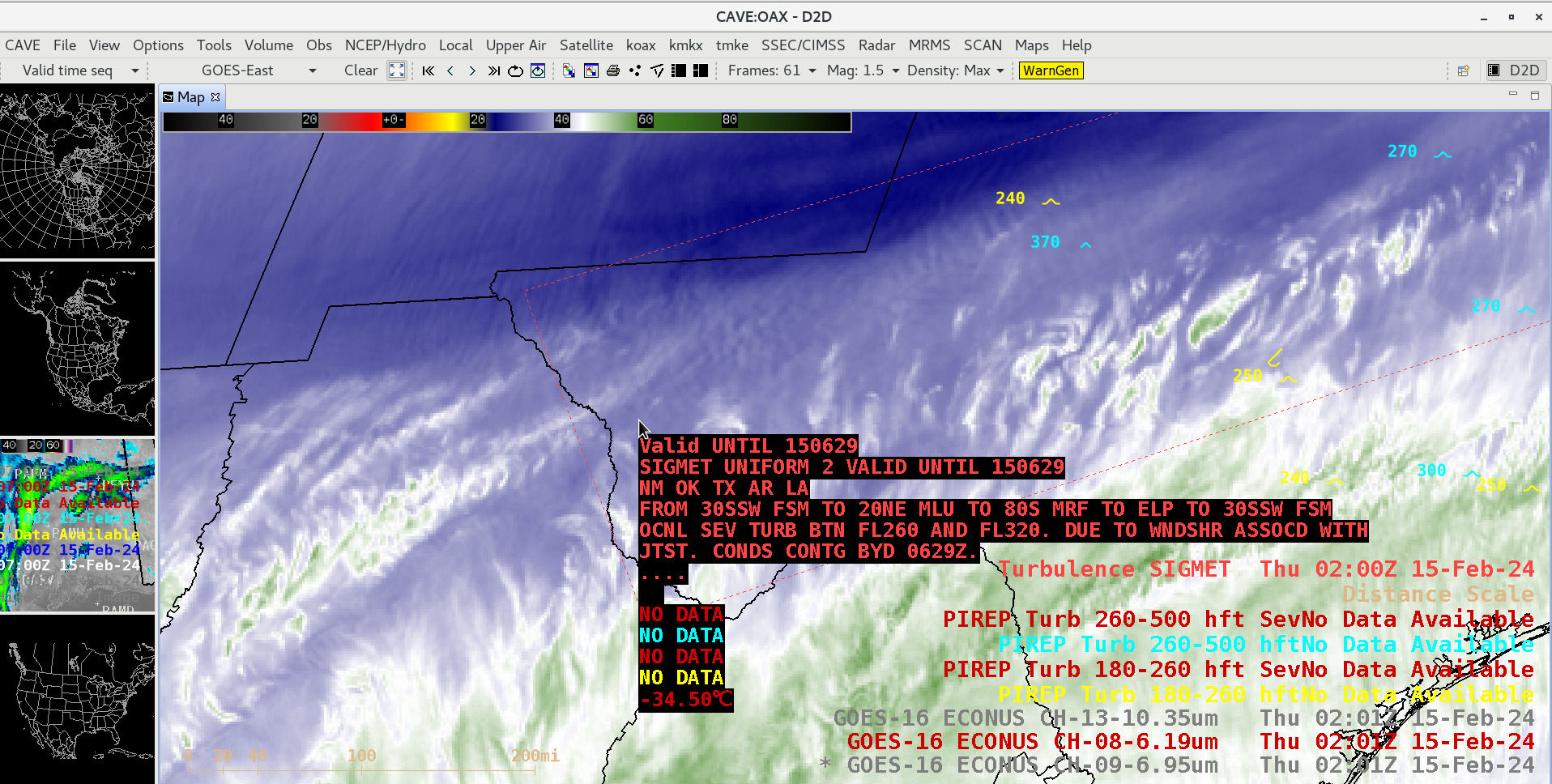Image resolution: width=1552 pixels, height=784 pixels.
Task: Open the NCEP/Hydro menu
Action: (386, 45)
